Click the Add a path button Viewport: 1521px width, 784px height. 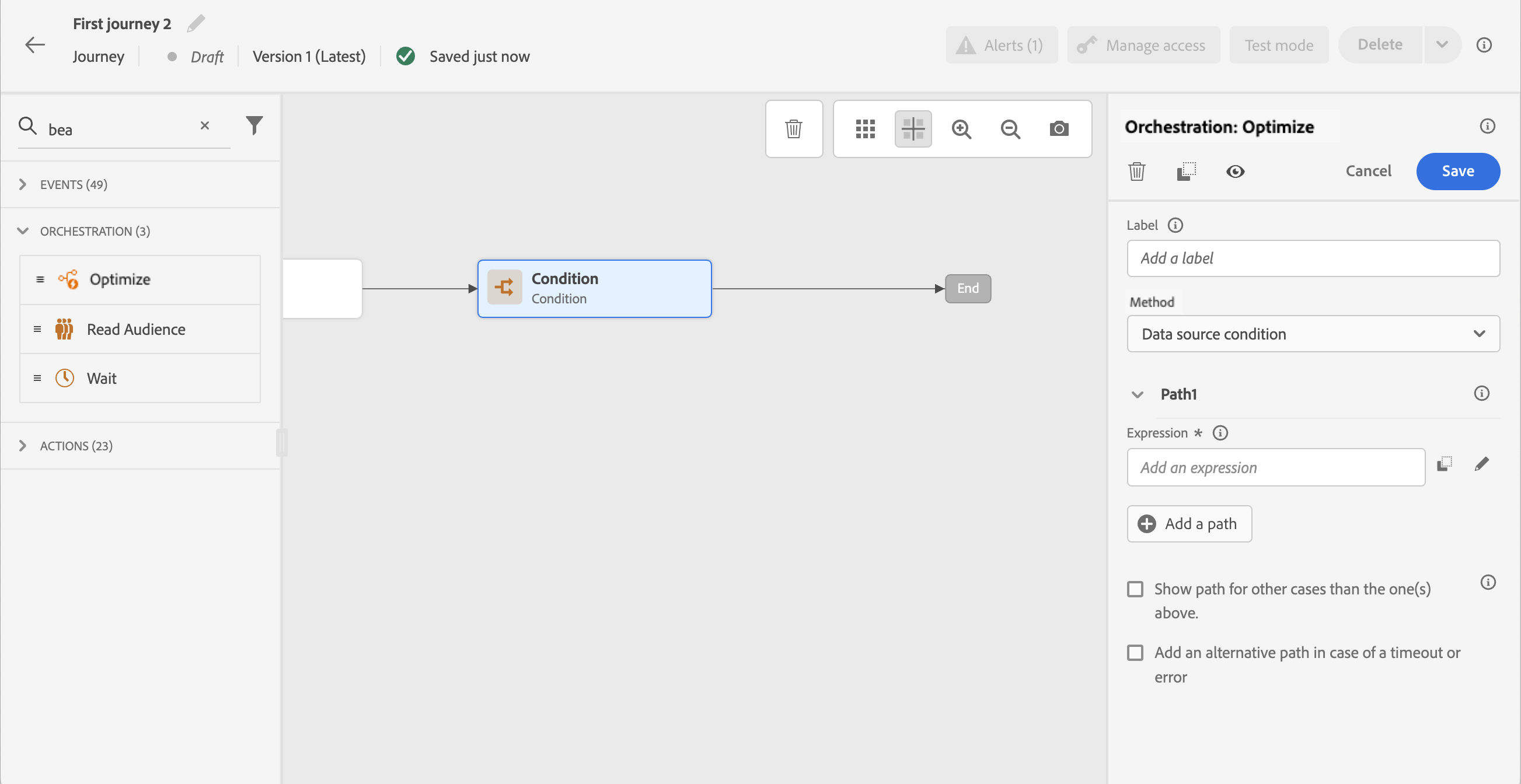pyautogui.click(x=1189, y=524)
